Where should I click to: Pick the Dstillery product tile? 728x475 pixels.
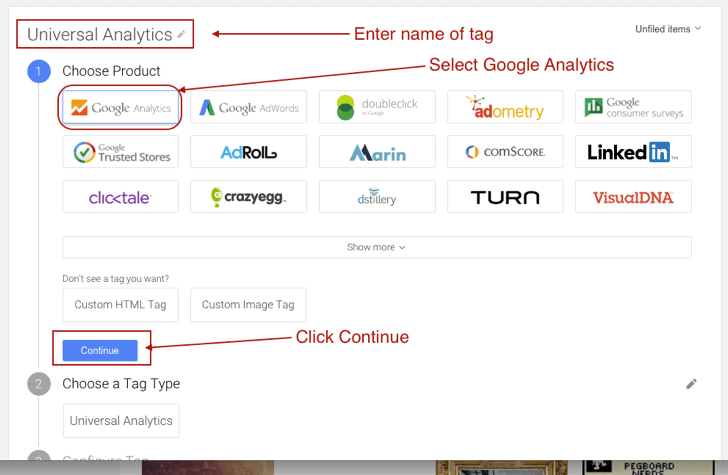[x=377, y=197]
